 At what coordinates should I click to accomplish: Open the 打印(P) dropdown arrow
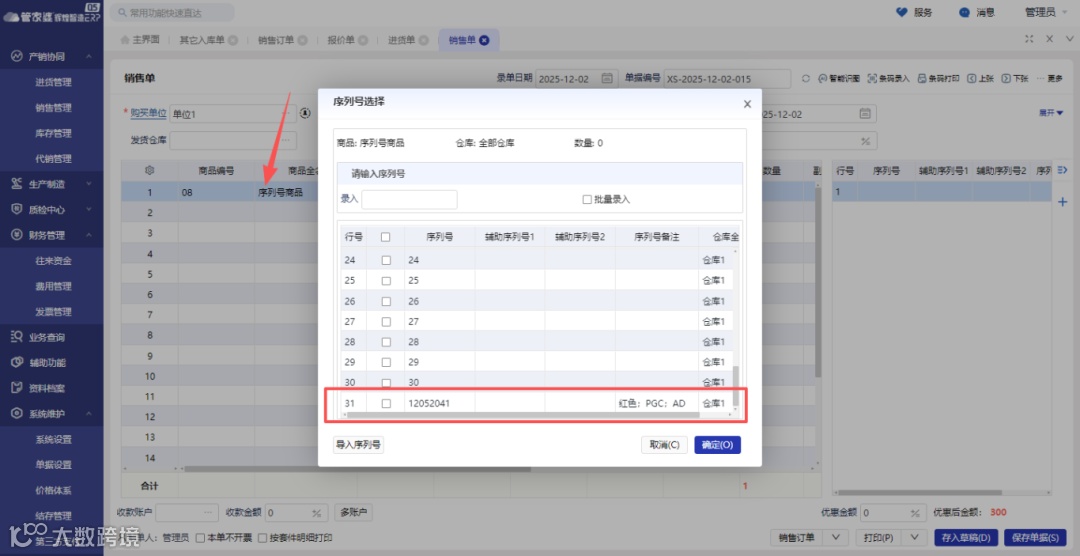(914, 537)
